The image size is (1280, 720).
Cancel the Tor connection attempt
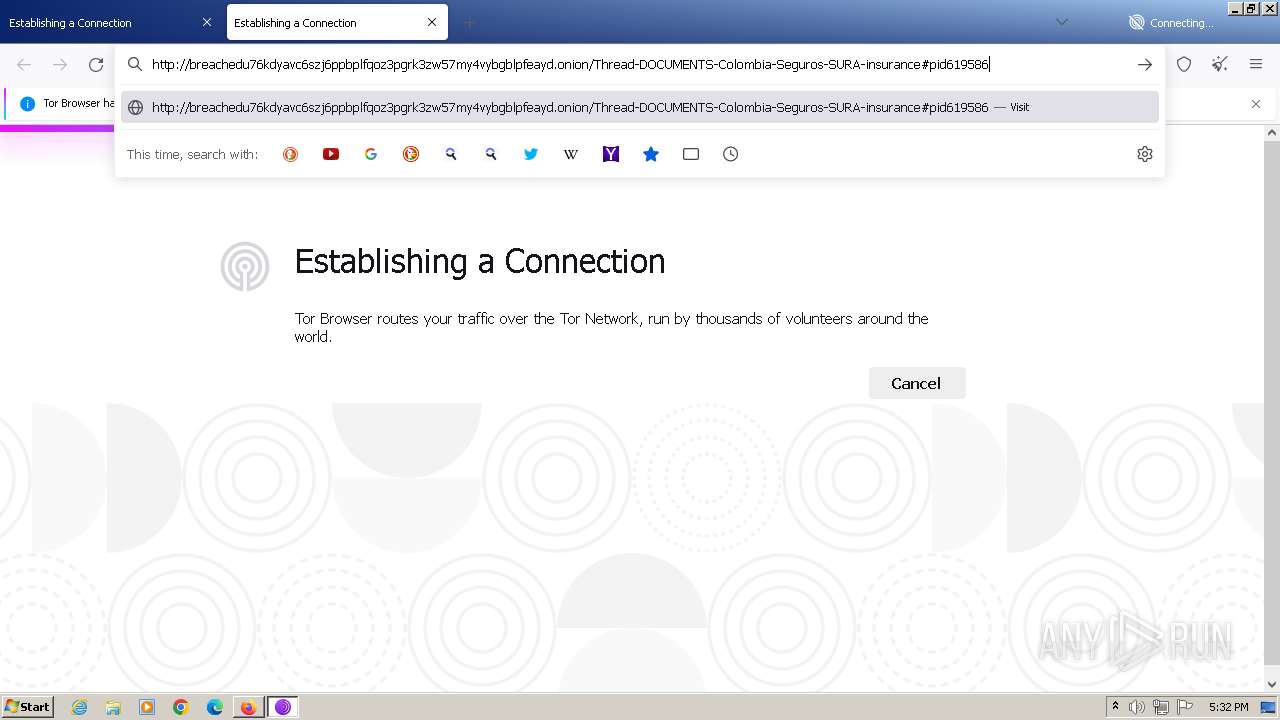point(916,383)
